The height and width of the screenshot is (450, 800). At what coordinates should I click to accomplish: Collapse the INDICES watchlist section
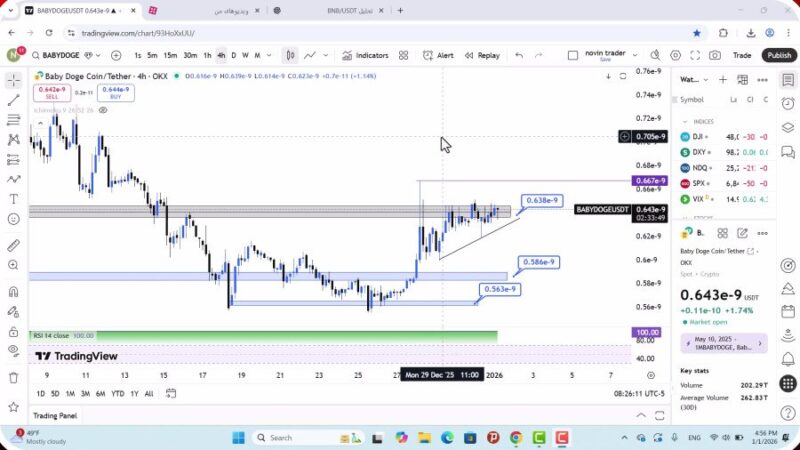(686, 121)
